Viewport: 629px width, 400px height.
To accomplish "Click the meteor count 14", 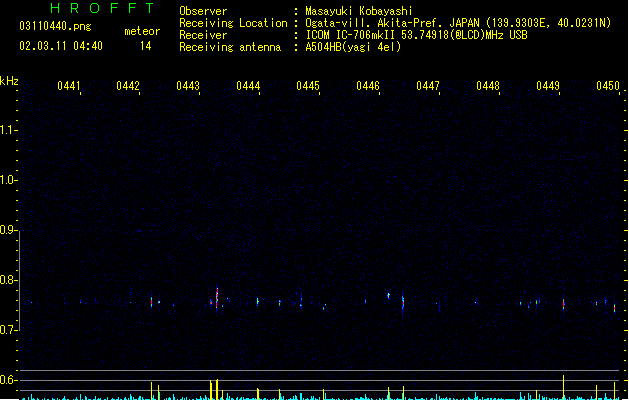I will pos(146,46).
